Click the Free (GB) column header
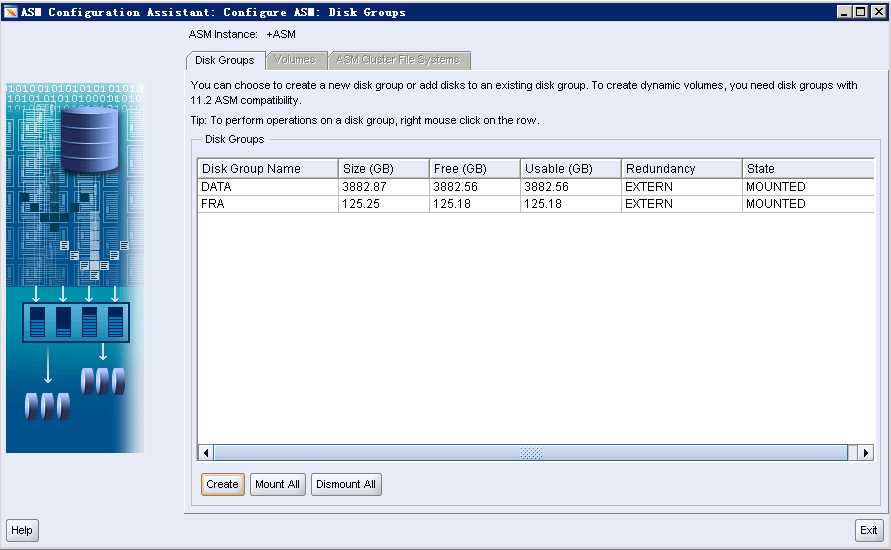This screenshot has width=891, height=550. pyautogui.click(x=474, y=169)
